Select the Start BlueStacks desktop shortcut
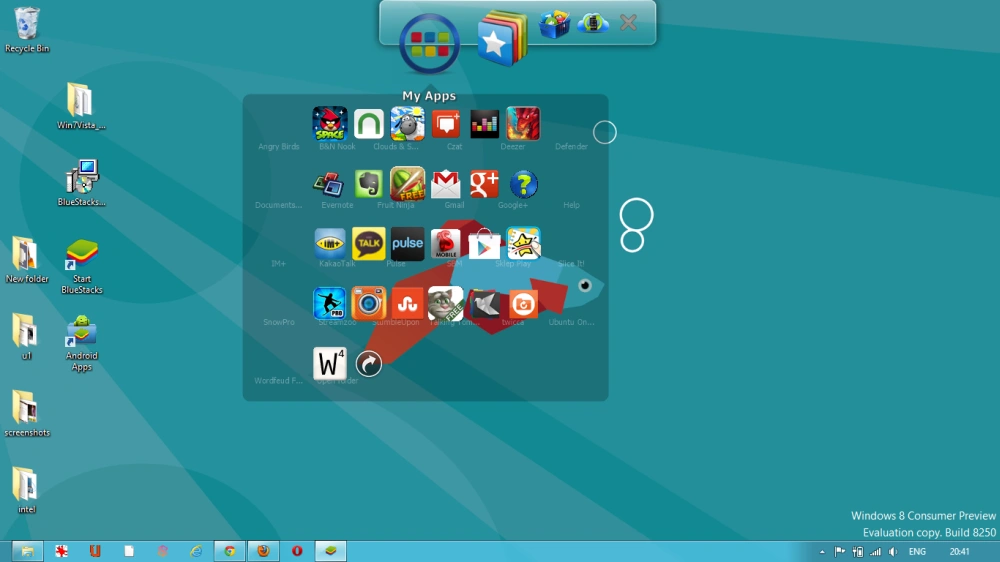The image size is (1000, 562). (x=82, y=266)
